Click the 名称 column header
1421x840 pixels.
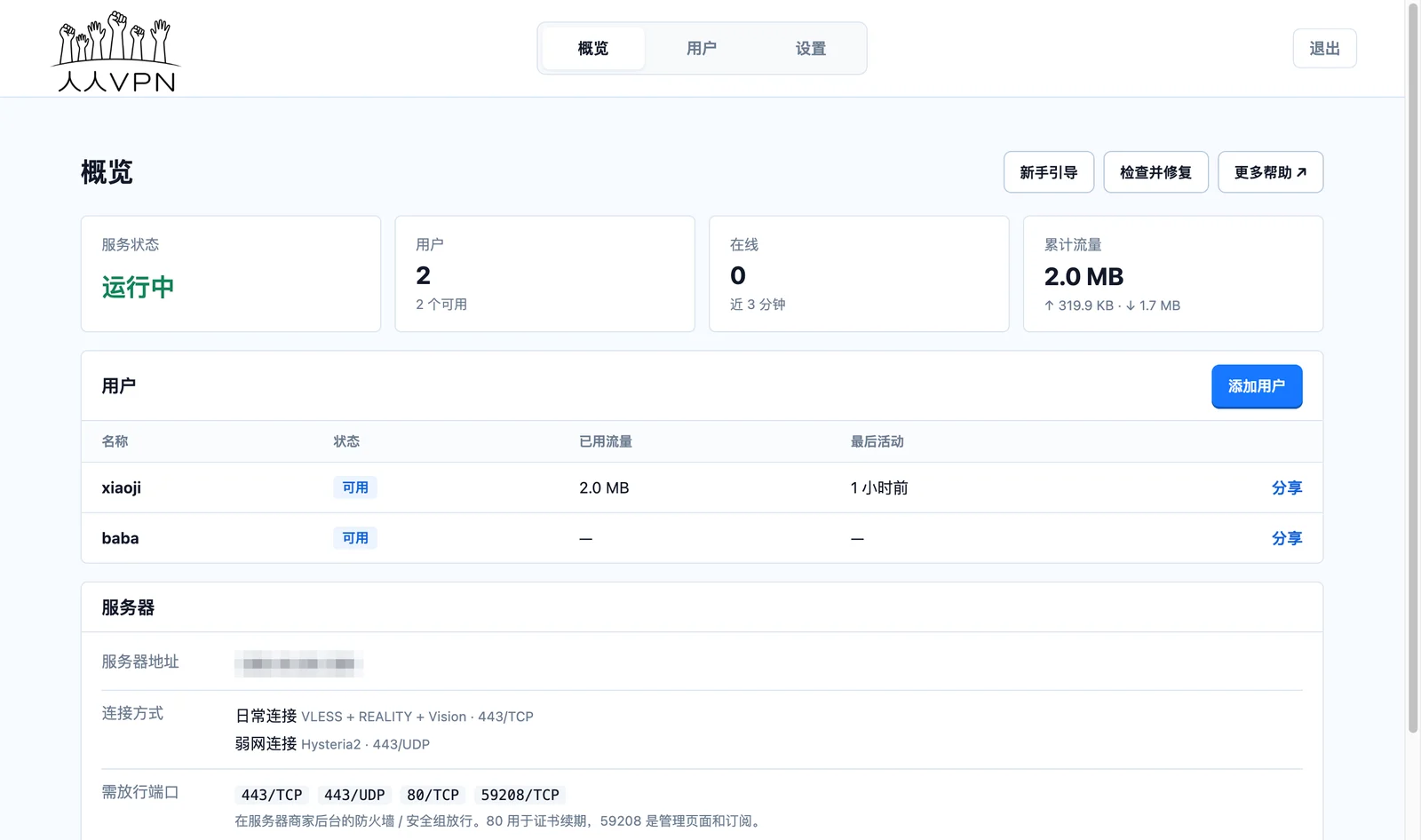(115, 441)
